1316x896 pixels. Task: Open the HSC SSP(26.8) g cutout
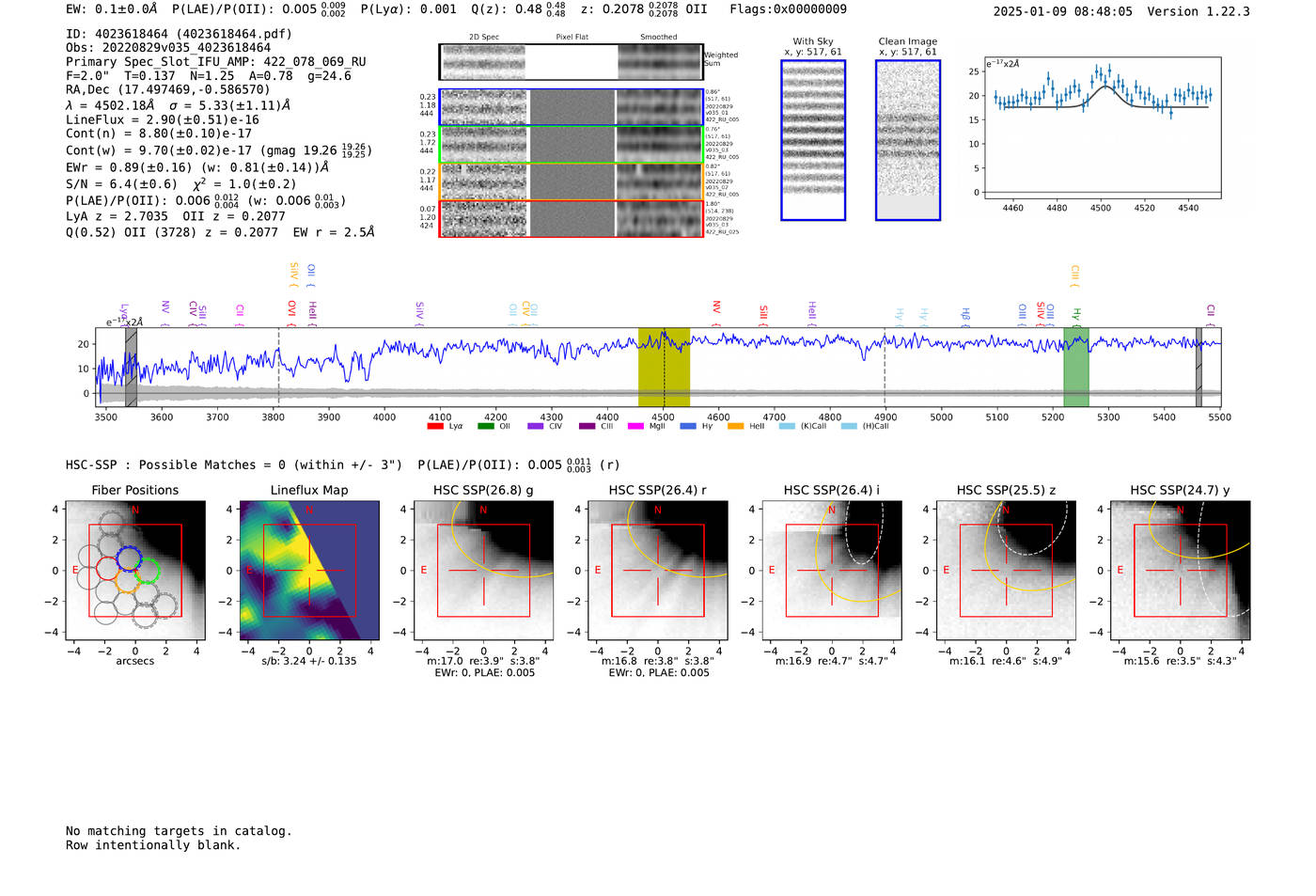(x=483, y=571)
